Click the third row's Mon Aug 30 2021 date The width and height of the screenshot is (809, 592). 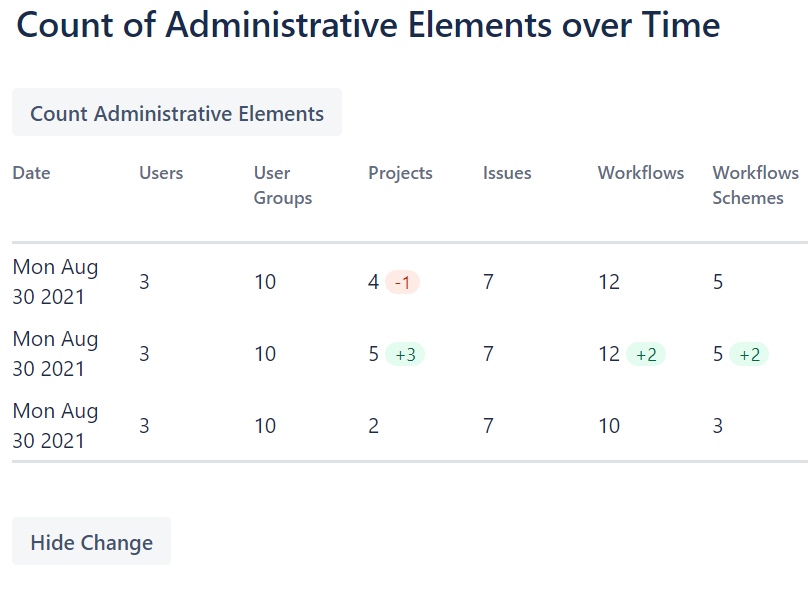55,426
